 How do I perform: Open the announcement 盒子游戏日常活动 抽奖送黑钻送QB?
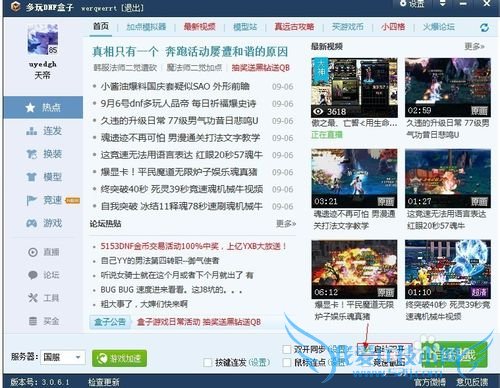click(x=199, y=322)
